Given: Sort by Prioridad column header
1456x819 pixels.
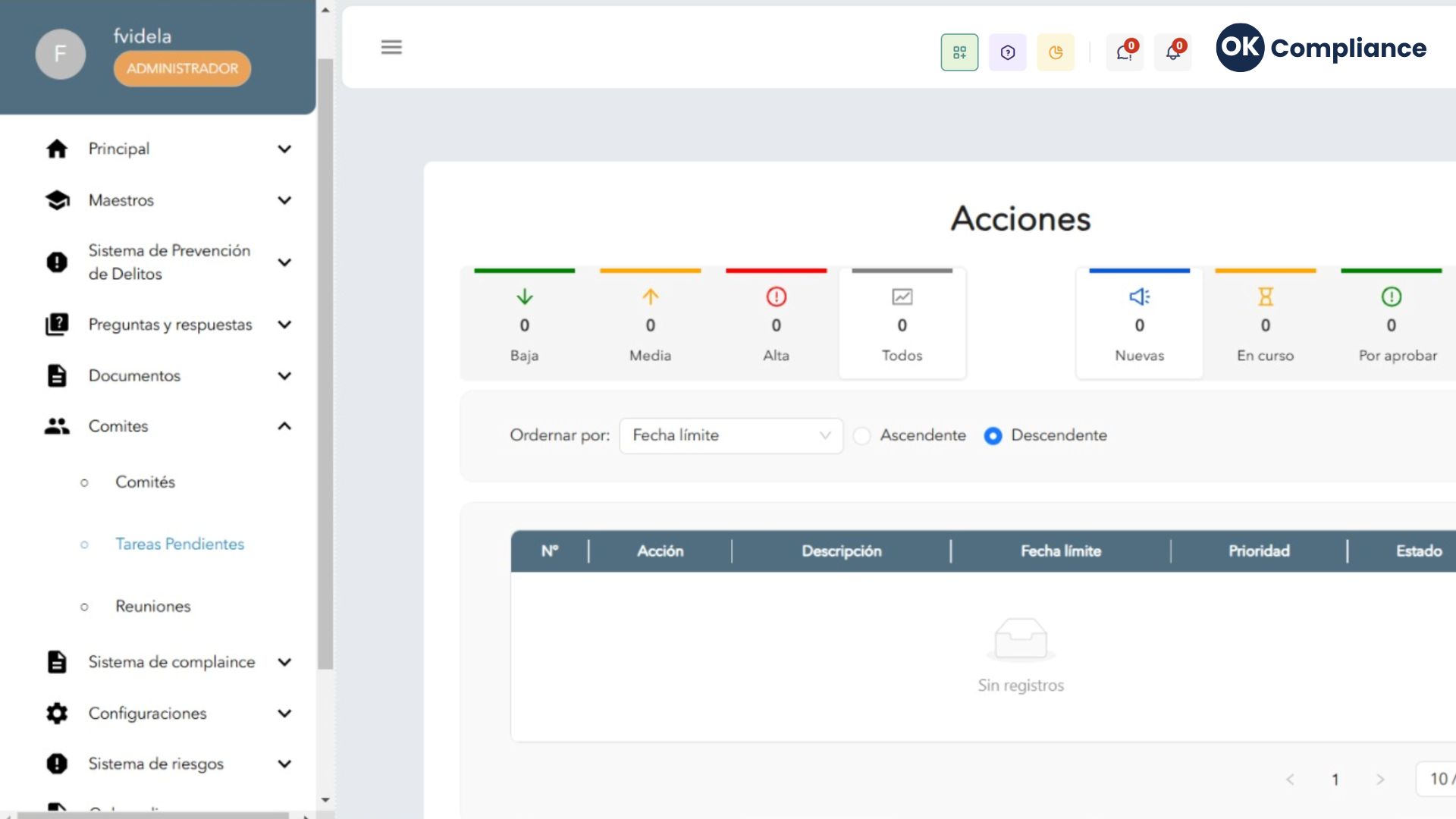Looking at the screenshot, I should coord(1259,551).
